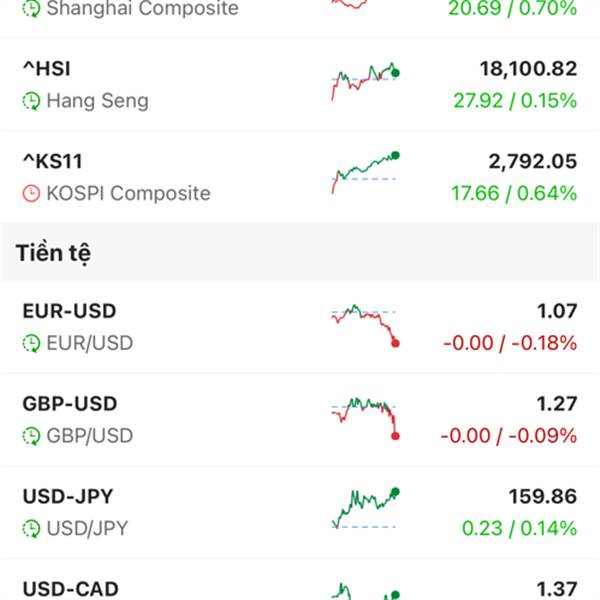This screenshot has height=600, width=600.
Task: Tap the 18,100.82 Hang Seng price
Action: pyautogui.click(x=528, y=69)
